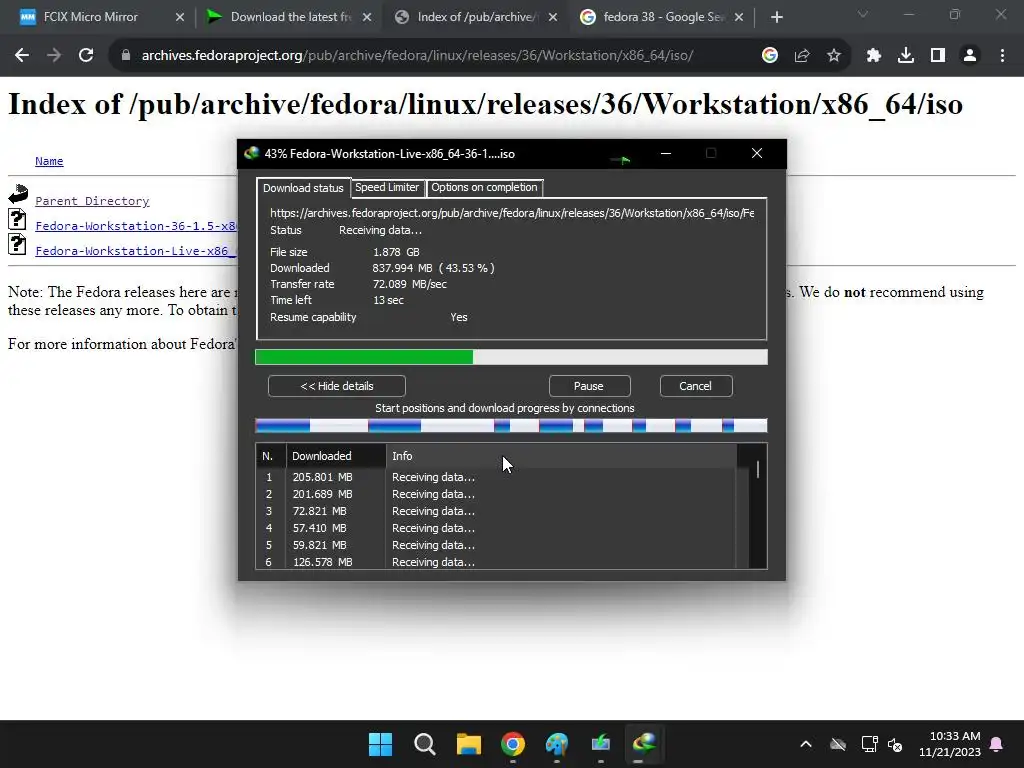Click the Google icon in address bar
This screenshot has height=768, width=1024.
[x=770, y=56]
